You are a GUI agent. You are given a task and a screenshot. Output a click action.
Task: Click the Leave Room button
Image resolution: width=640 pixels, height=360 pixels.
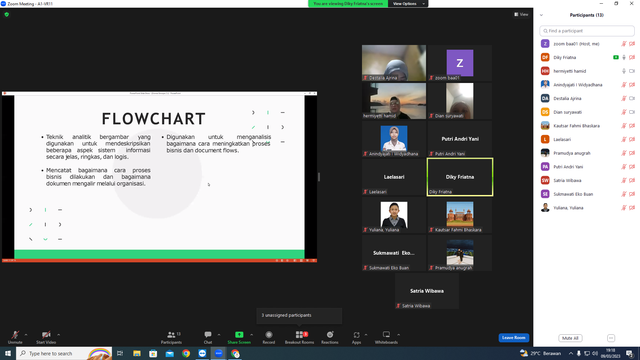pyautogui.click(x=513, y=338)
